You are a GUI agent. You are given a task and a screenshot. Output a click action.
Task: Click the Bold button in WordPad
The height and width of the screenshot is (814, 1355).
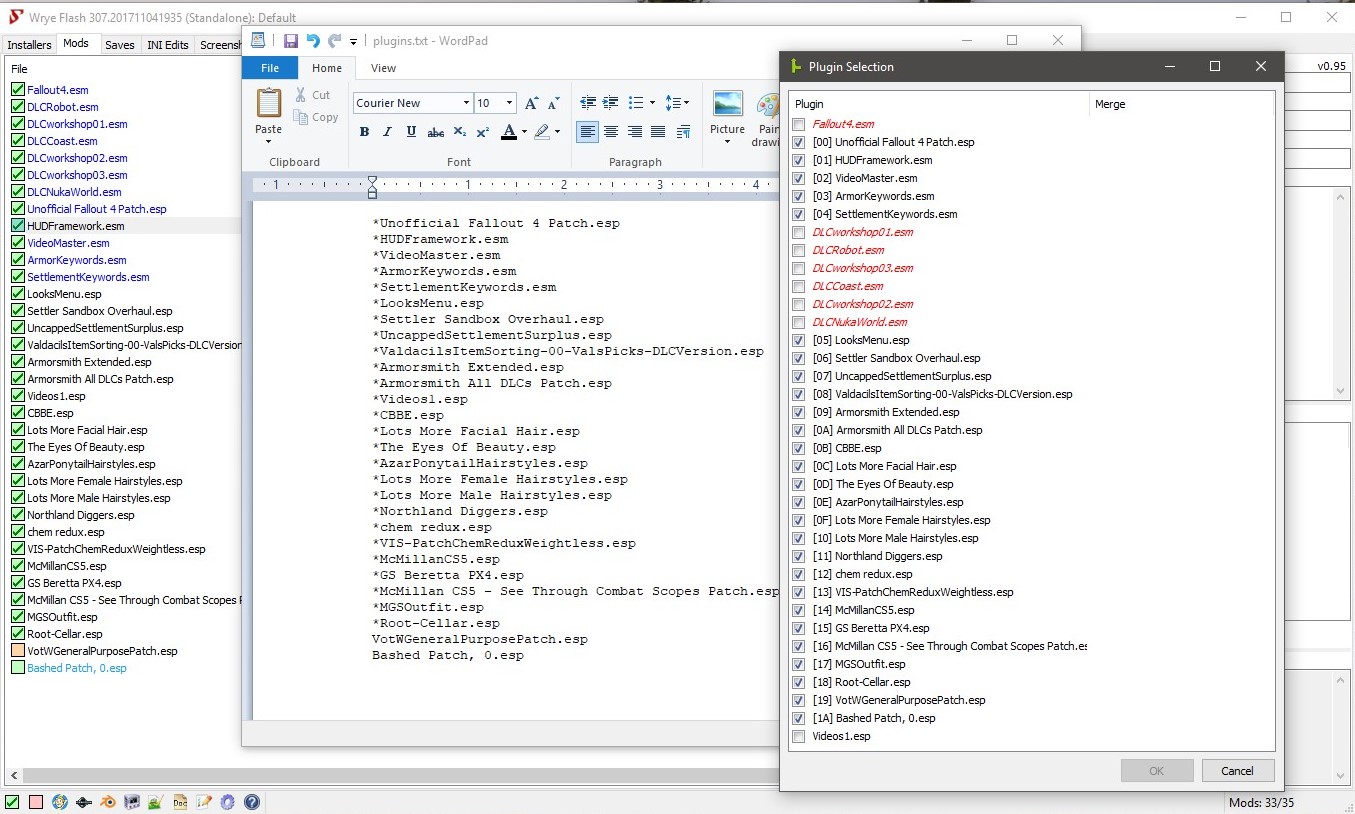click(364, 132)
